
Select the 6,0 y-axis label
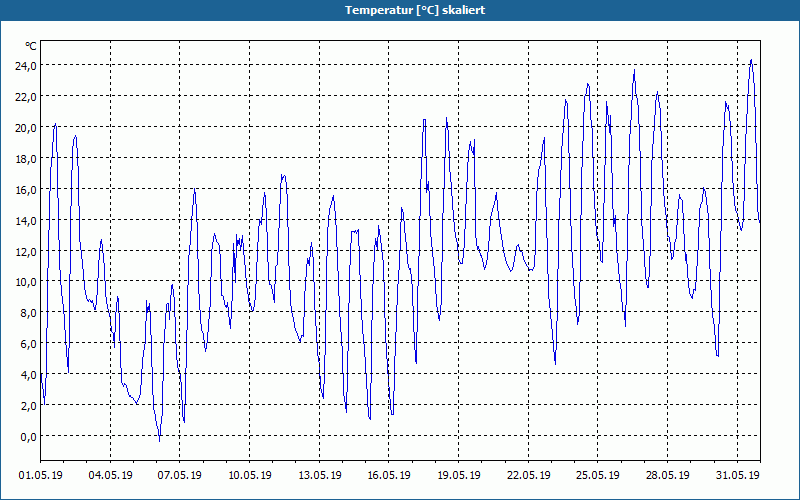[x=28, y=344]
